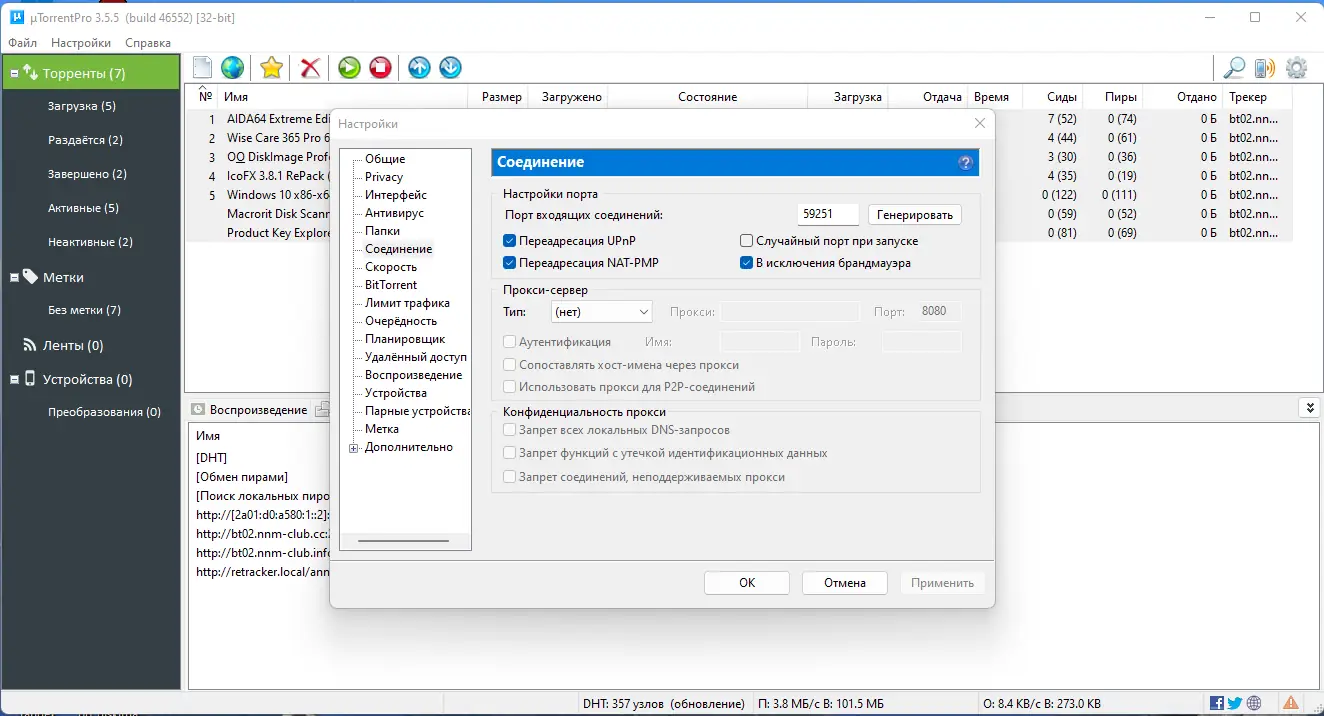The image size is (1324, 716).
Task: Select Планировщик in settings tree
Action: tap(405, 339)
